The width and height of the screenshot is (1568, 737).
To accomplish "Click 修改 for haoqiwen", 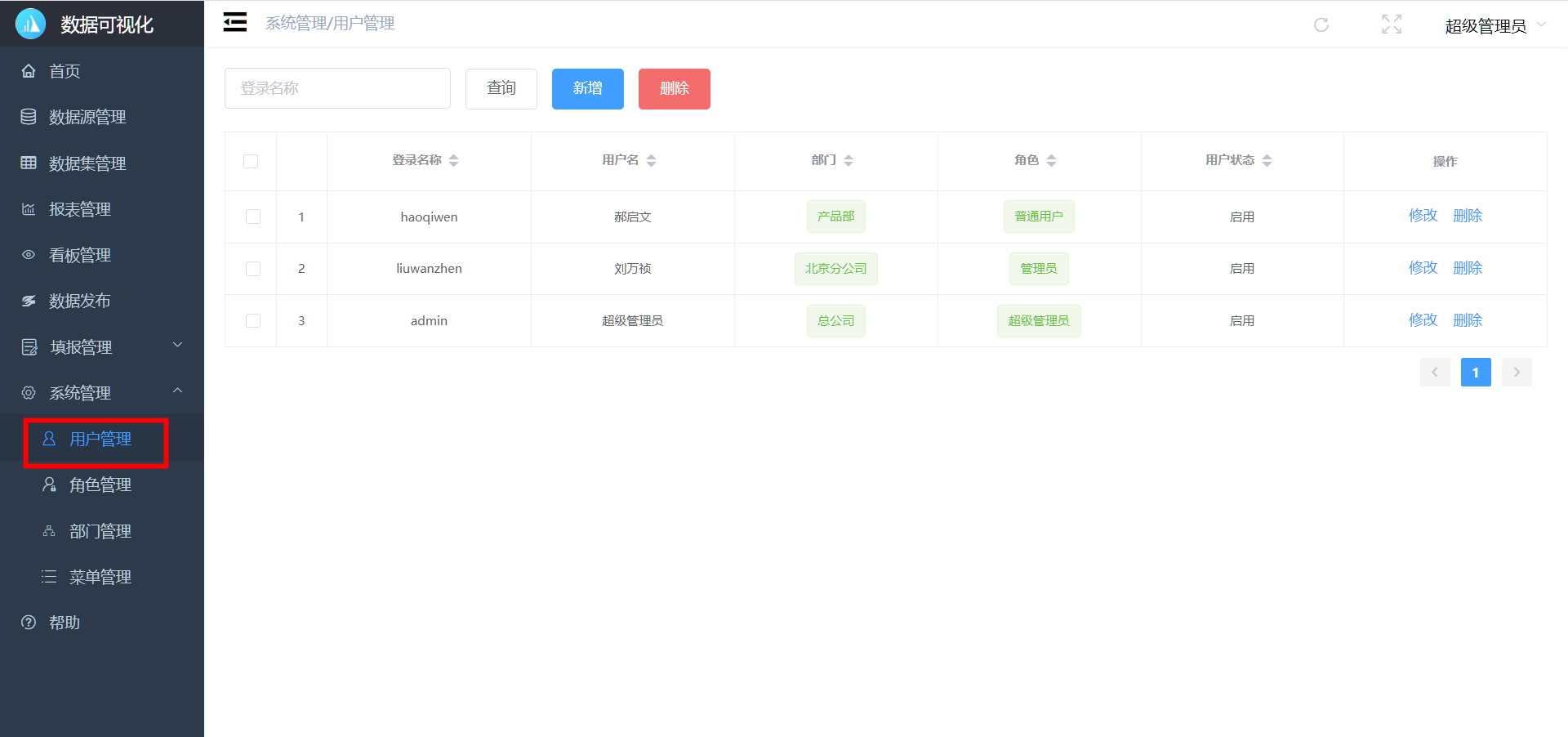I will click(x=1423, y=216).
